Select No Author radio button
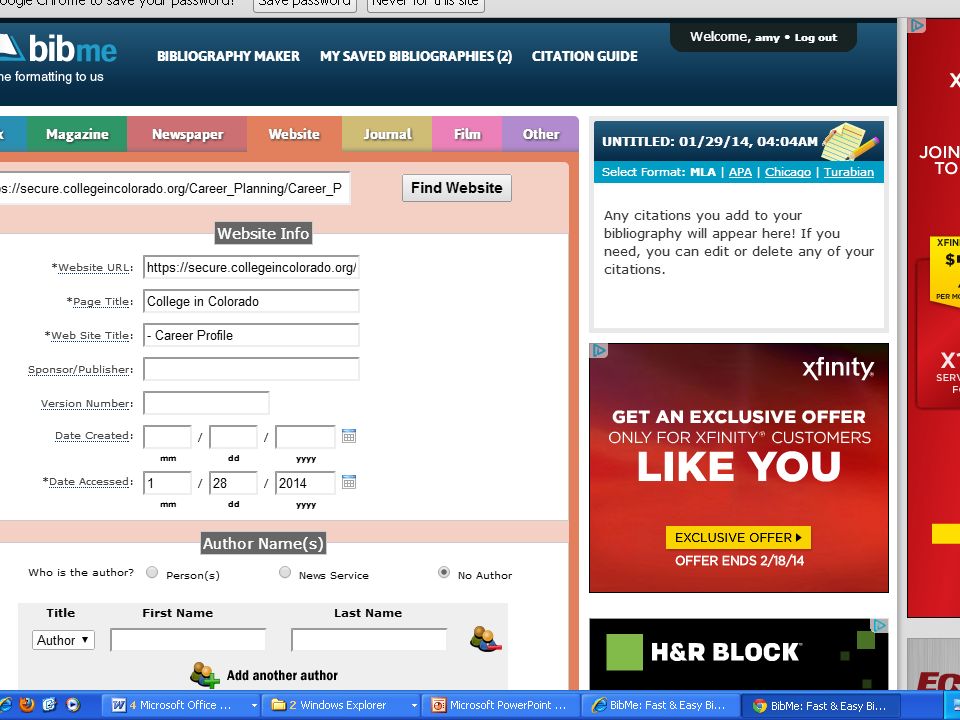The image size is (960, 720). (x=444, y=572)
